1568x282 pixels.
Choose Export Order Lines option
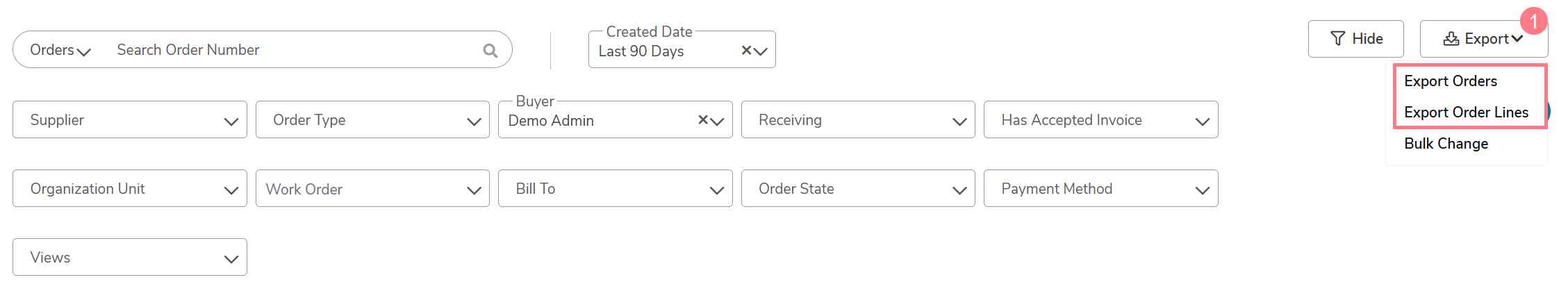tap(1466, 113)
